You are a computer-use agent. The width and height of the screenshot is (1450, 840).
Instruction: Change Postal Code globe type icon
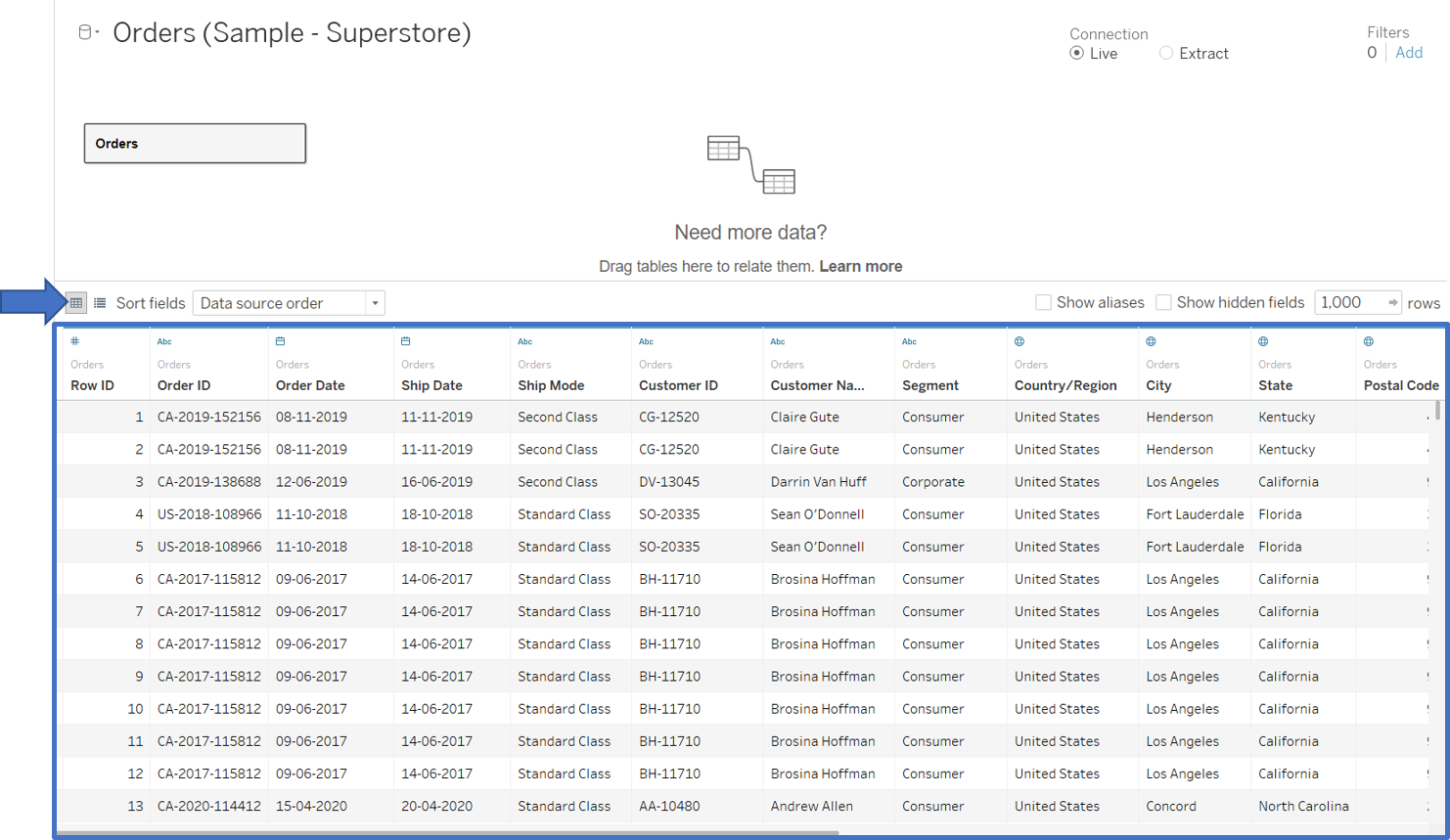pyautogui.click(x=1369, y=341)
